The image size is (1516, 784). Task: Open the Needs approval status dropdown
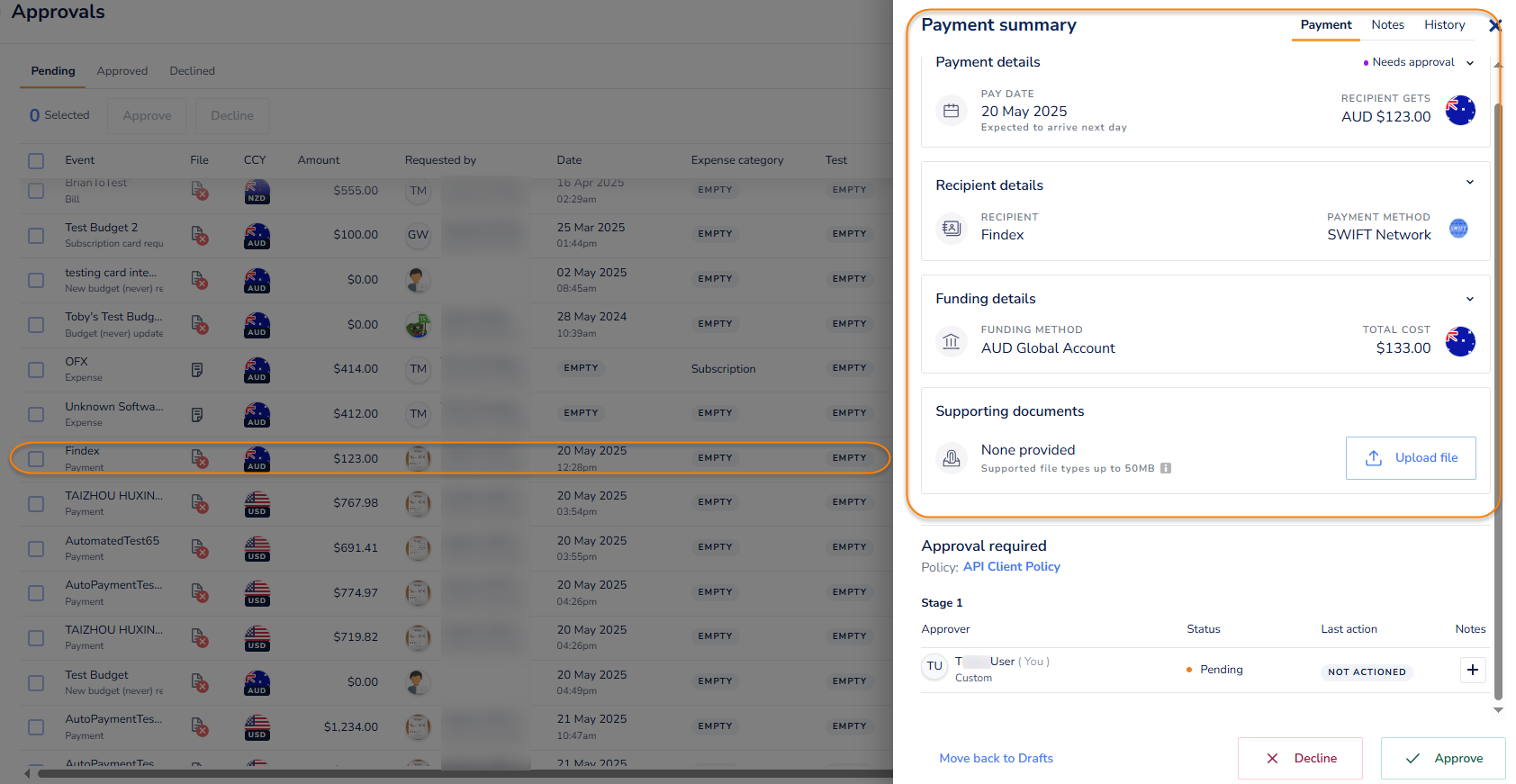[x=1419, y=62]
